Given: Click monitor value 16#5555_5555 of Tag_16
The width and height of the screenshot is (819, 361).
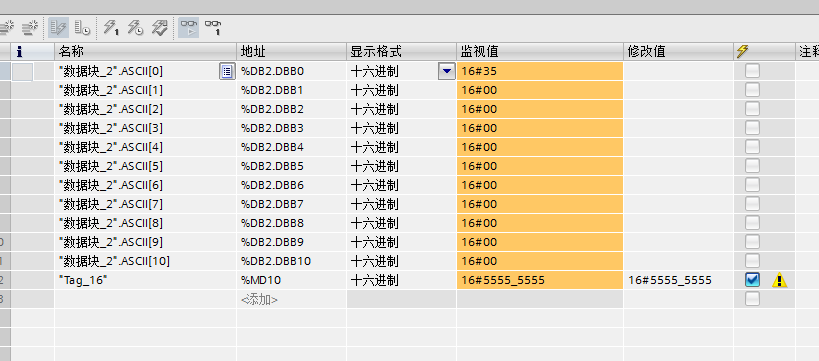Looking at the screenshot, I should [540, 281].
